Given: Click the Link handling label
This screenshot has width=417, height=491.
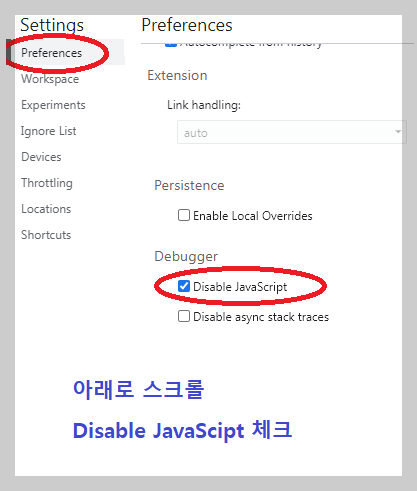Looking at the screenshot, I should pos(204,105).
